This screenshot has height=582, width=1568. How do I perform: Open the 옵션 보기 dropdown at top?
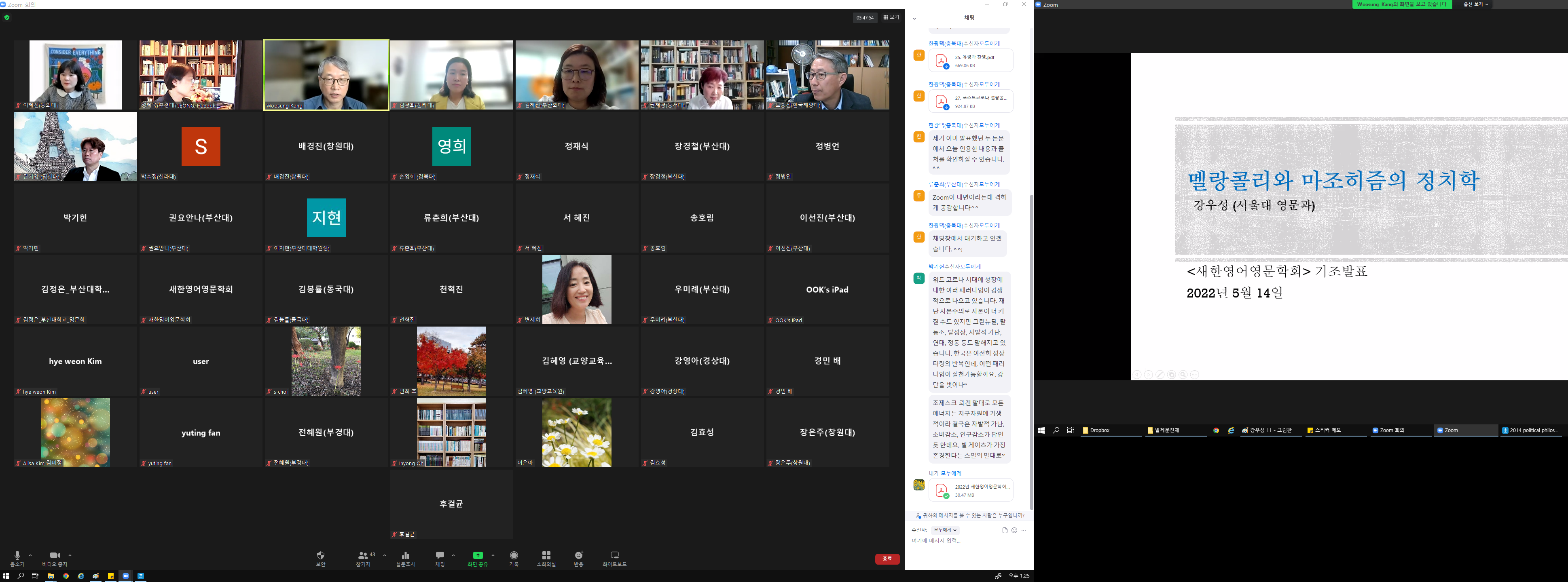1475,4
